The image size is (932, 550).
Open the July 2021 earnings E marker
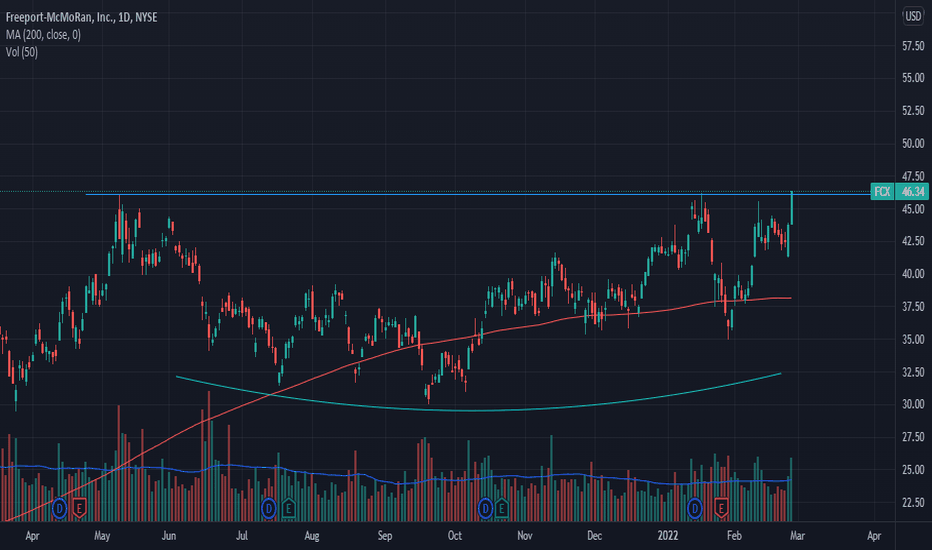(x=288, y=508)
